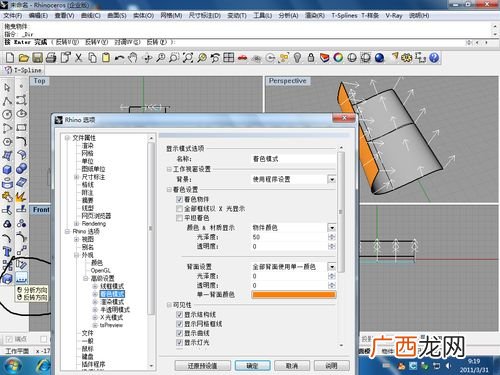
Task: Open the 颜色 & 材质显示 dropdown
Action: [x=332, y=228]
